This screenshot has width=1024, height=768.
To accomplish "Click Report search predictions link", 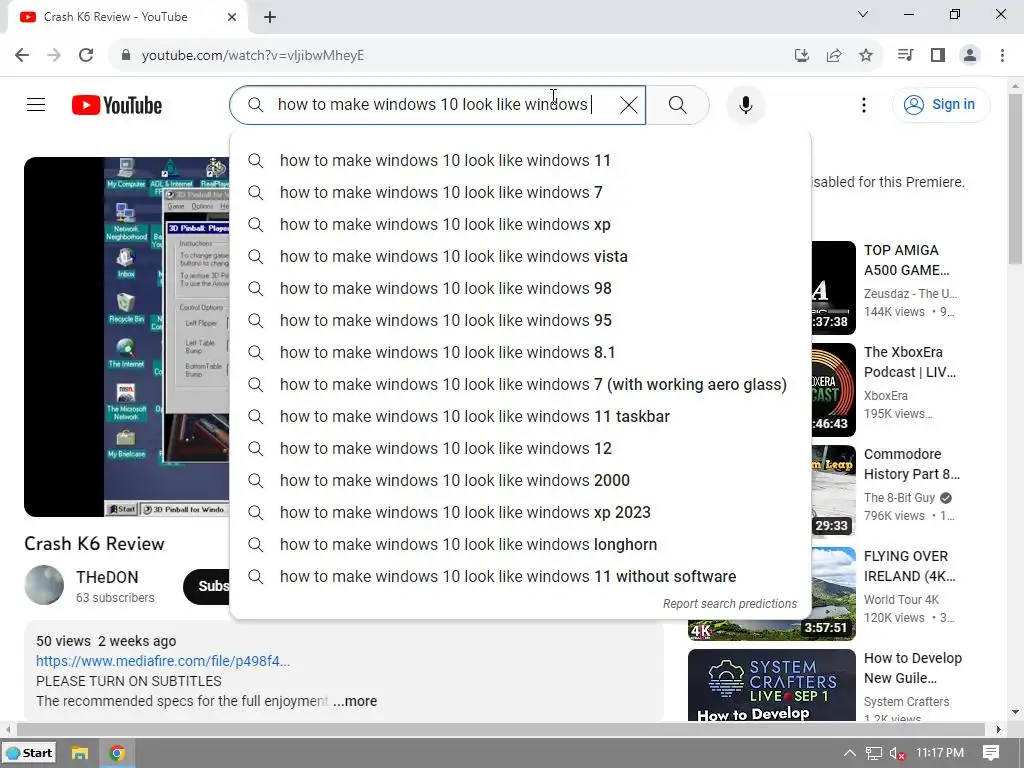I will click(x=729, y=603).
